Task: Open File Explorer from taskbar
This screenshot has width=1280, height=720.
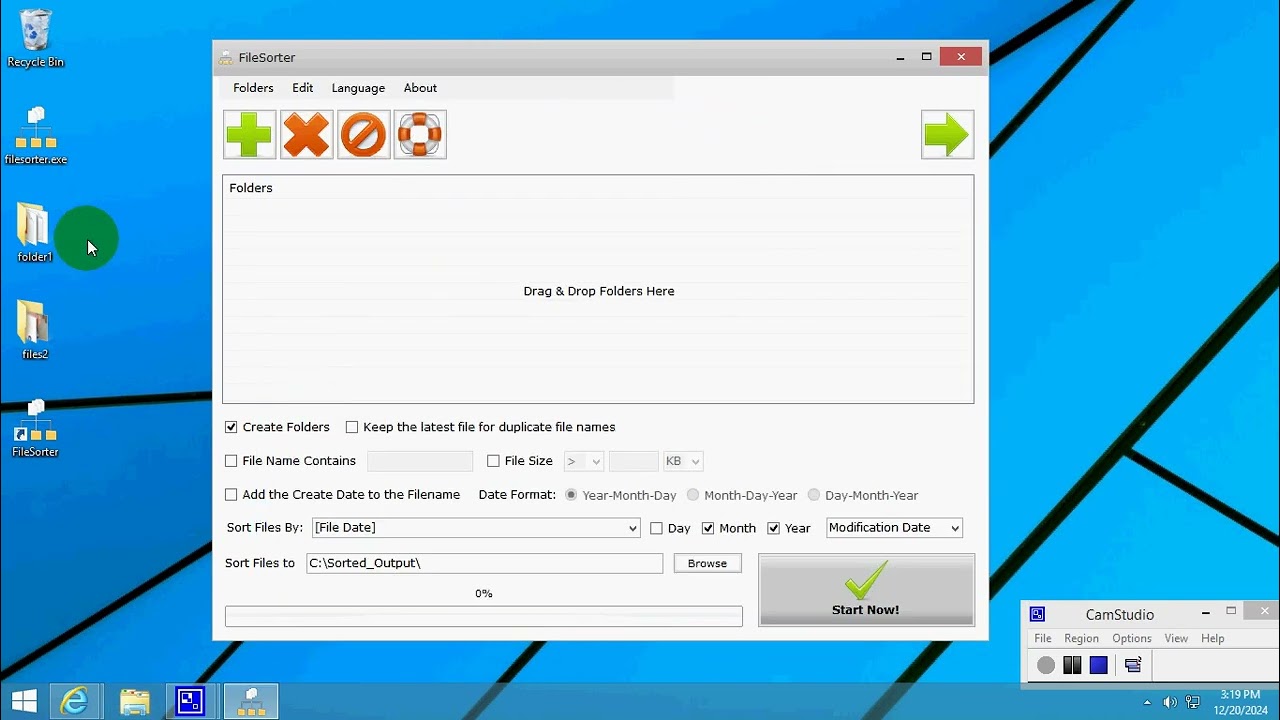Action: 134,701
